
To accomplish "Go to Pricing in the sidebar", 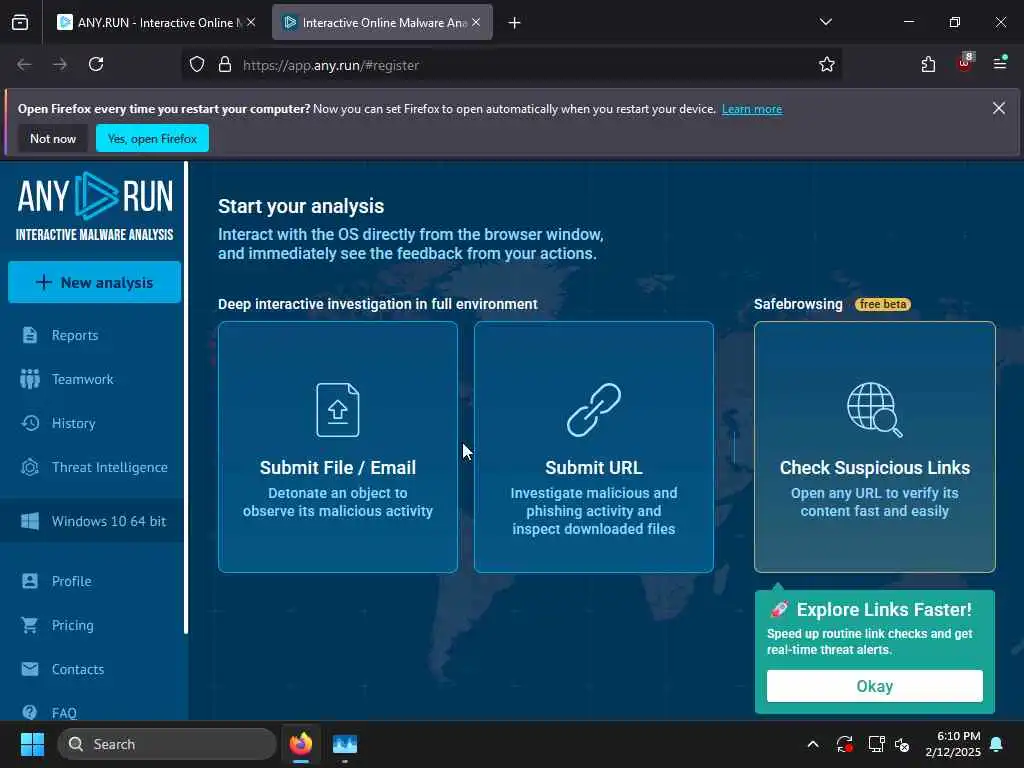I will (72, 625).
